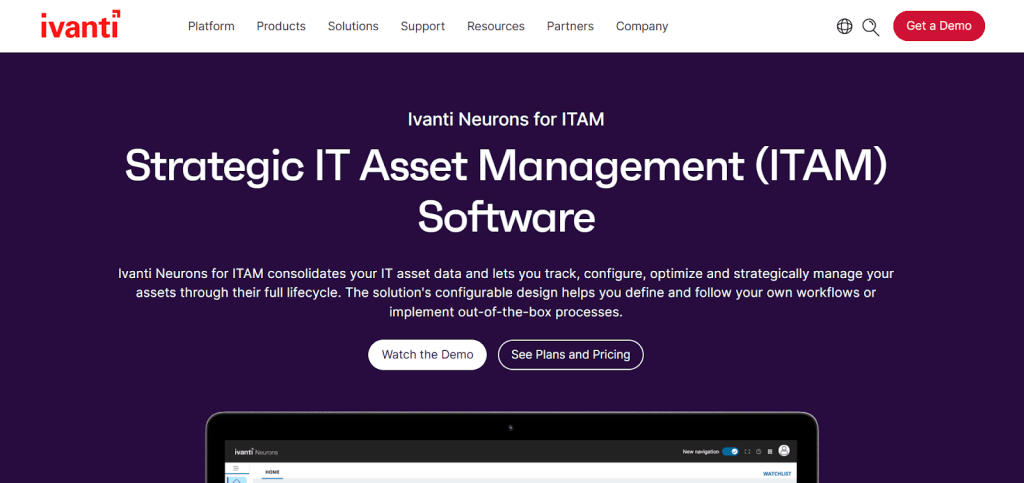This screenshot has width=1024, height=483.
Task: Click the home icon in demo sidebar
Action: (237, 480)
